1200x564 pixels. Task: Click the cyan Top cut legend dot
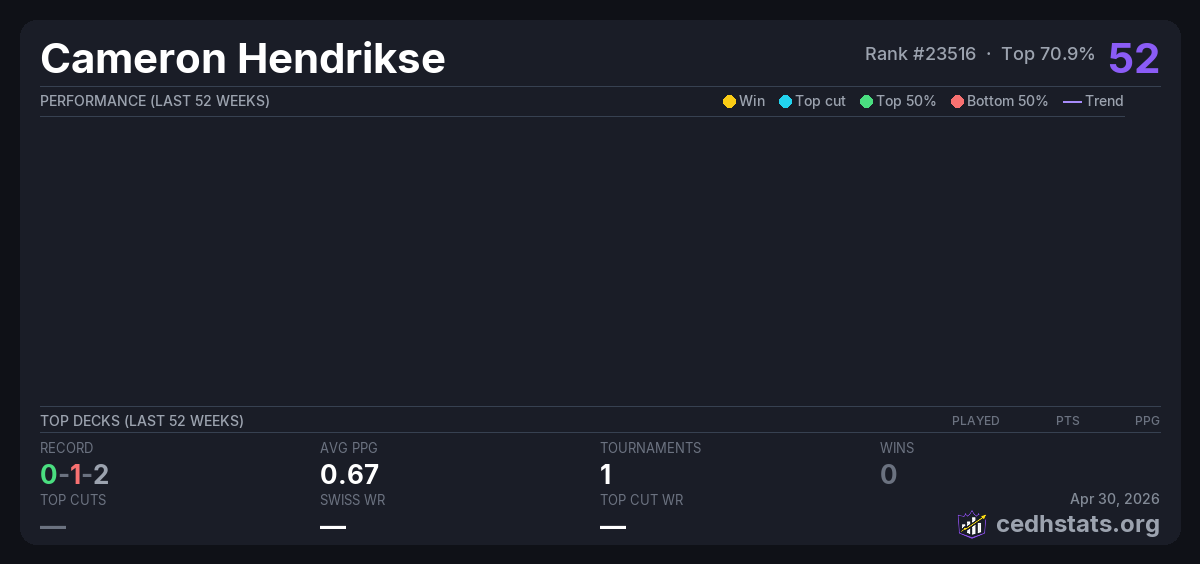coord(785,101)
